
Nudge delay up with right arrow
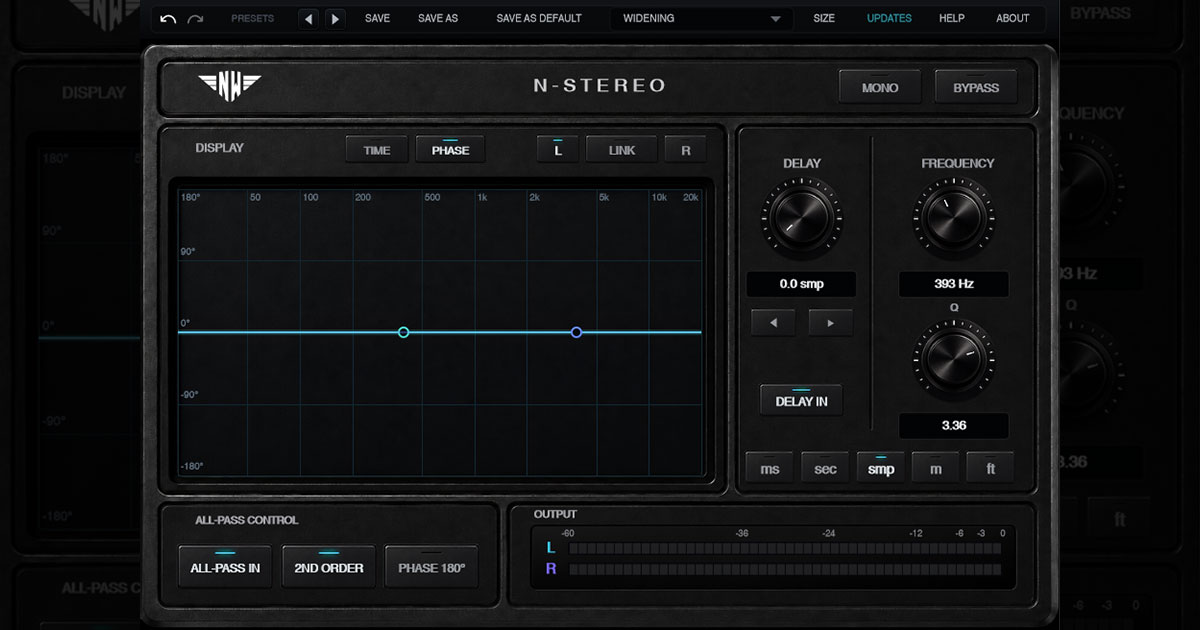[x=830, y=322]
